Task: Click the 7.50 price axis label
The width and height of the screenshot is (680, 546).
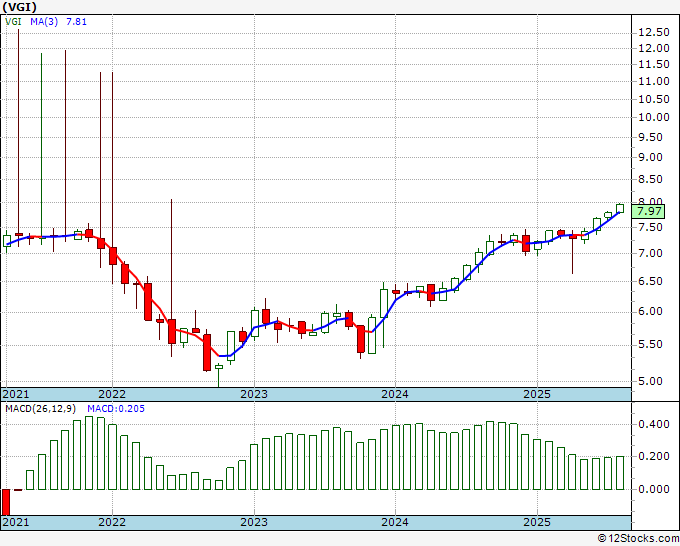Action: click(651, 227)
